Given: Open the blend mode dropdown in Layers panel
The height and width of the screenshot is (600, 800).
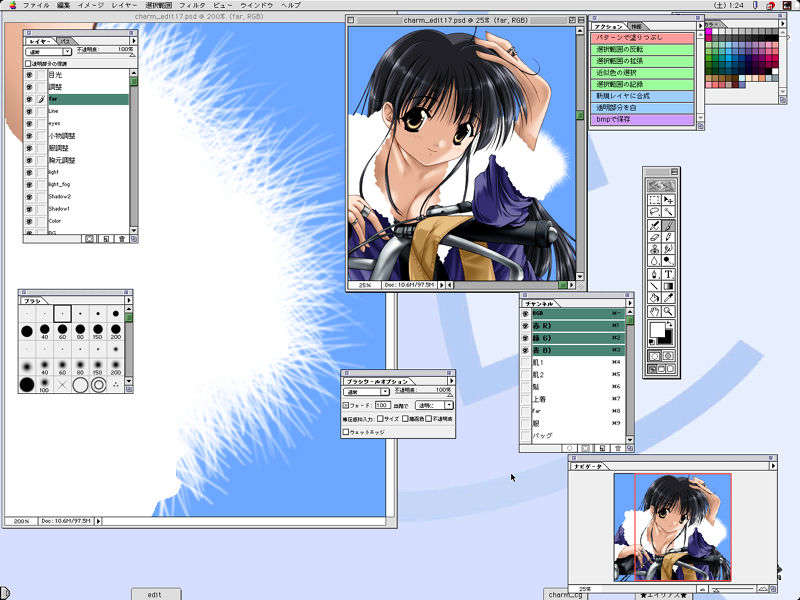Looking at the screenshot, I should tap(48, 52).
